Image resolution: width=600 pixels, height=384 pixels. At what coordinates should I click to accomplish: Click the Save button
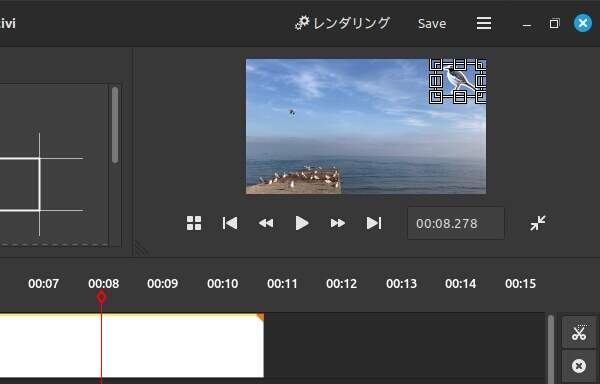432,24
